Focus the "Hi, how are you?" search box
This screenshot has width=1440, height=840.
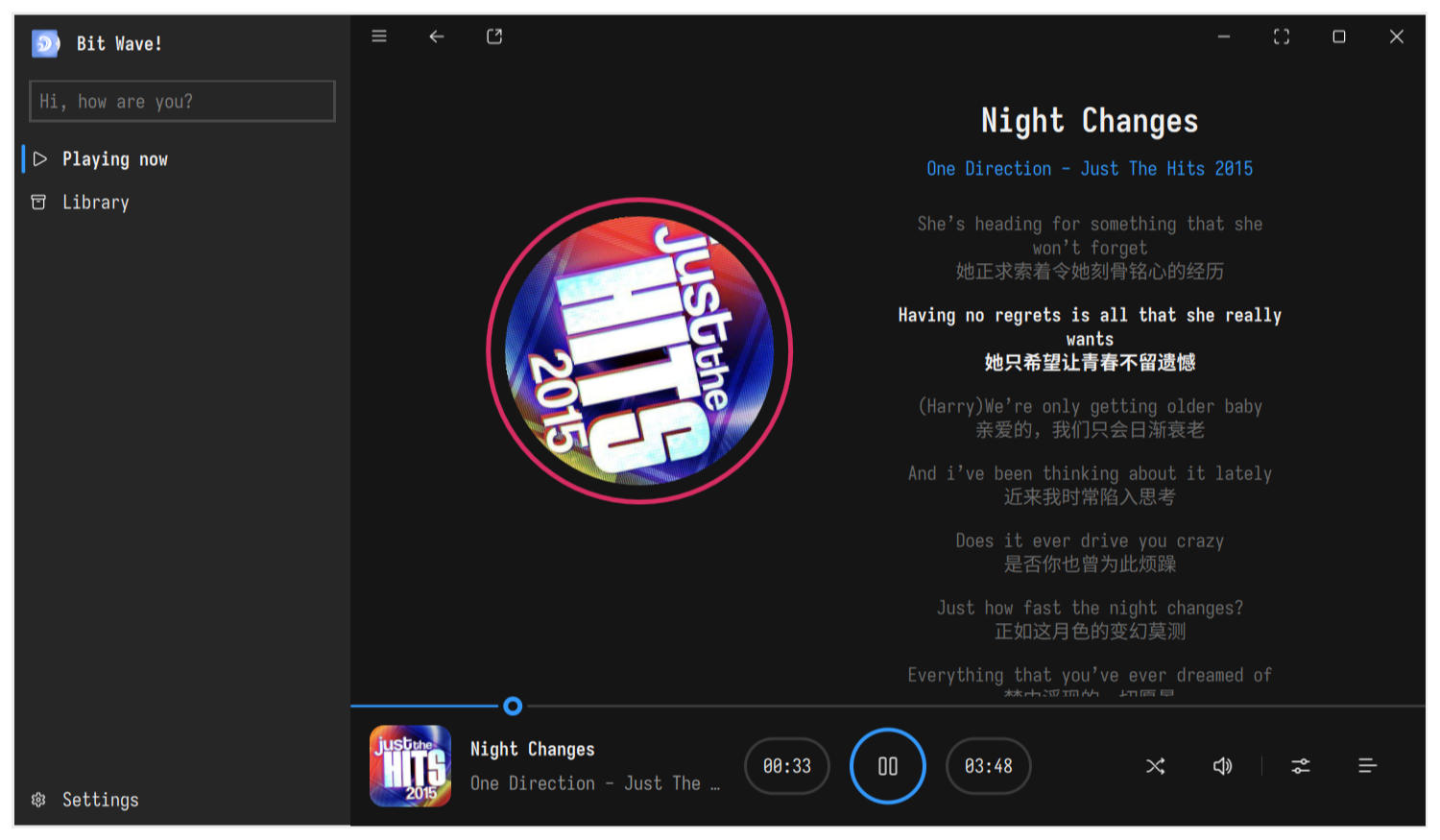pyautogui.click(x=182, y=101)
